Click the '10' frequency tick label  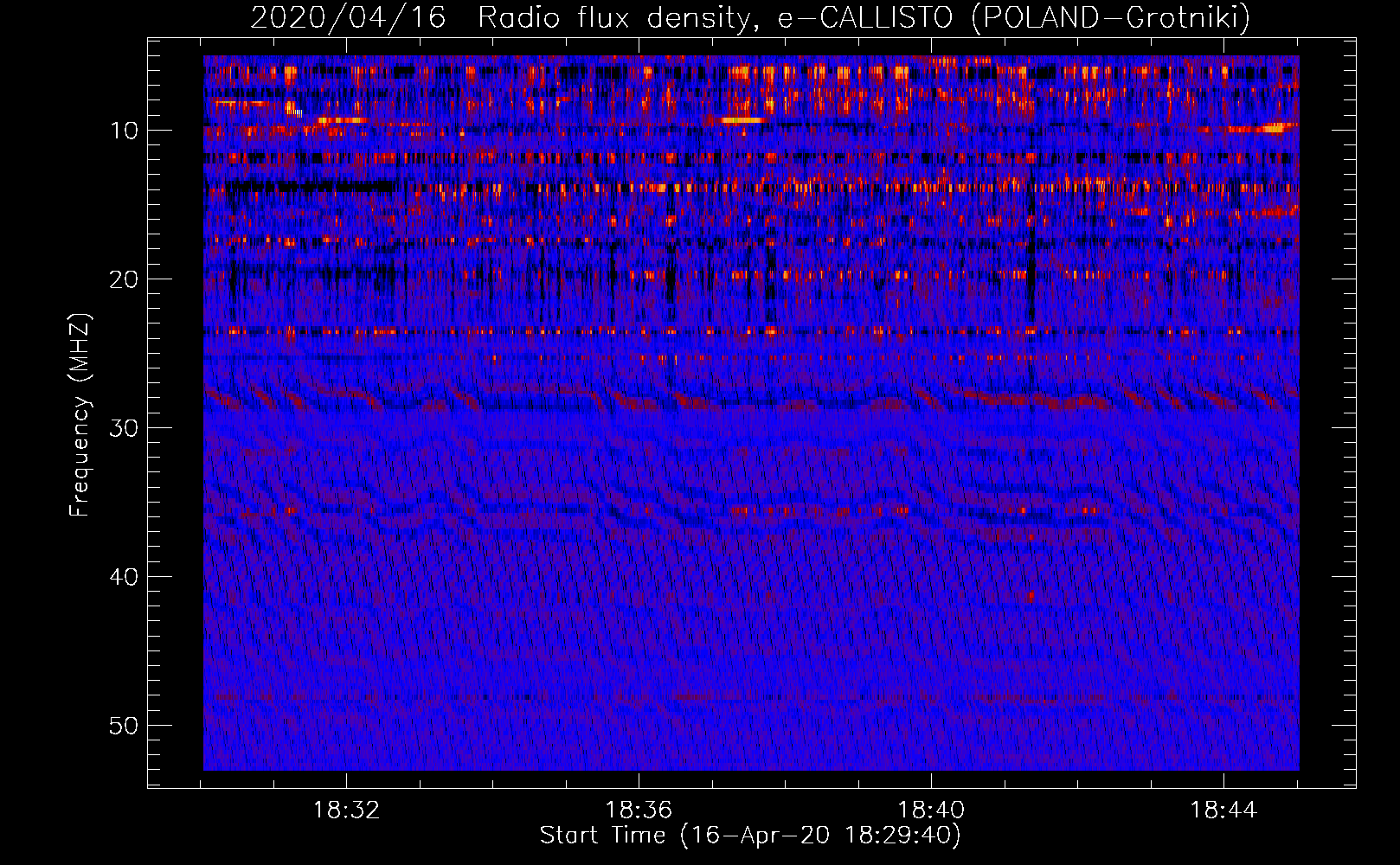click(125, 131)
